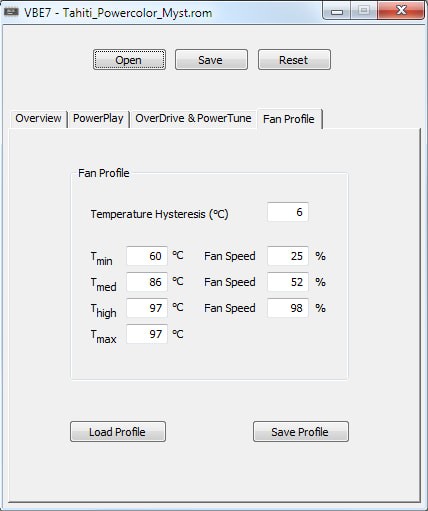Viewport: 428px width, 511px height.
Task: Click the Thigh temperature field showing 97
Action: pos(147,308)
